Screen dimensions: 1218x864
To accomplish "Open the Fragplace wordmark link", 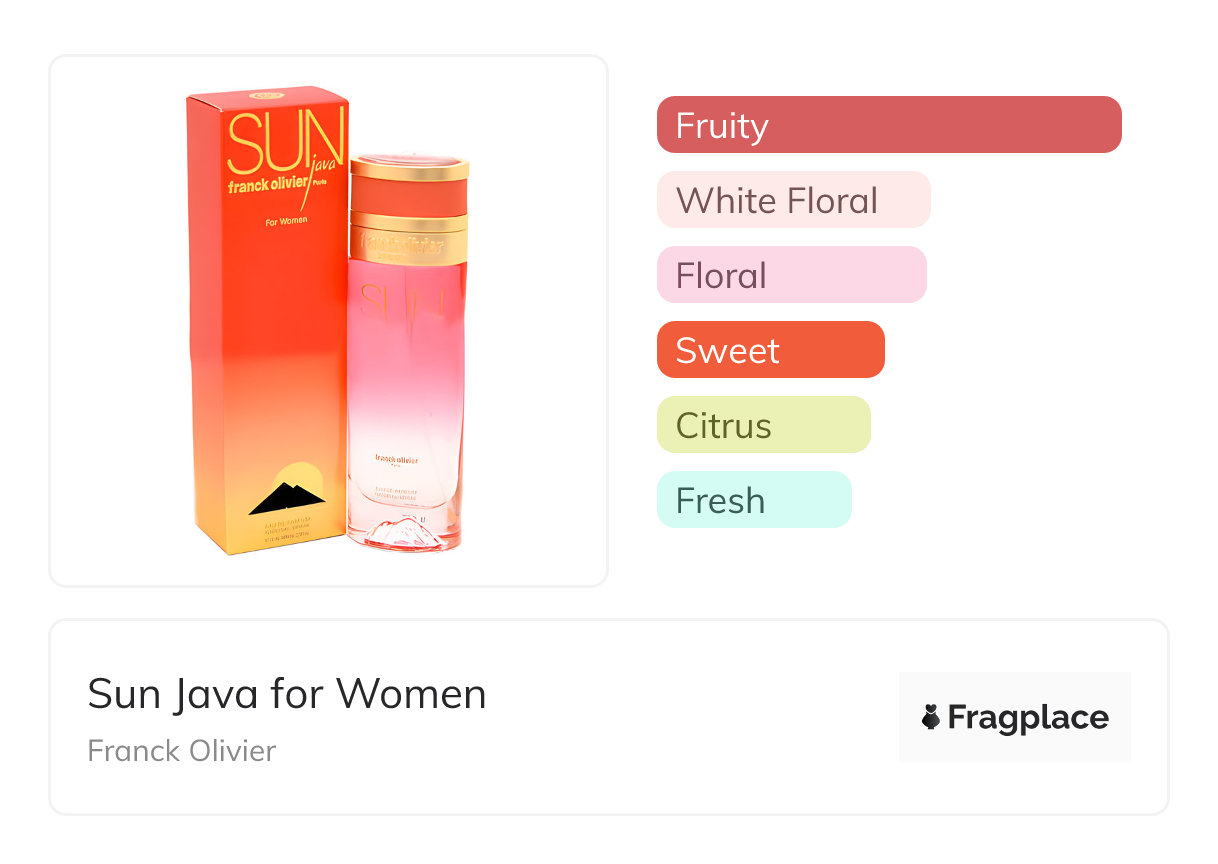I will tap(1027, 718).
